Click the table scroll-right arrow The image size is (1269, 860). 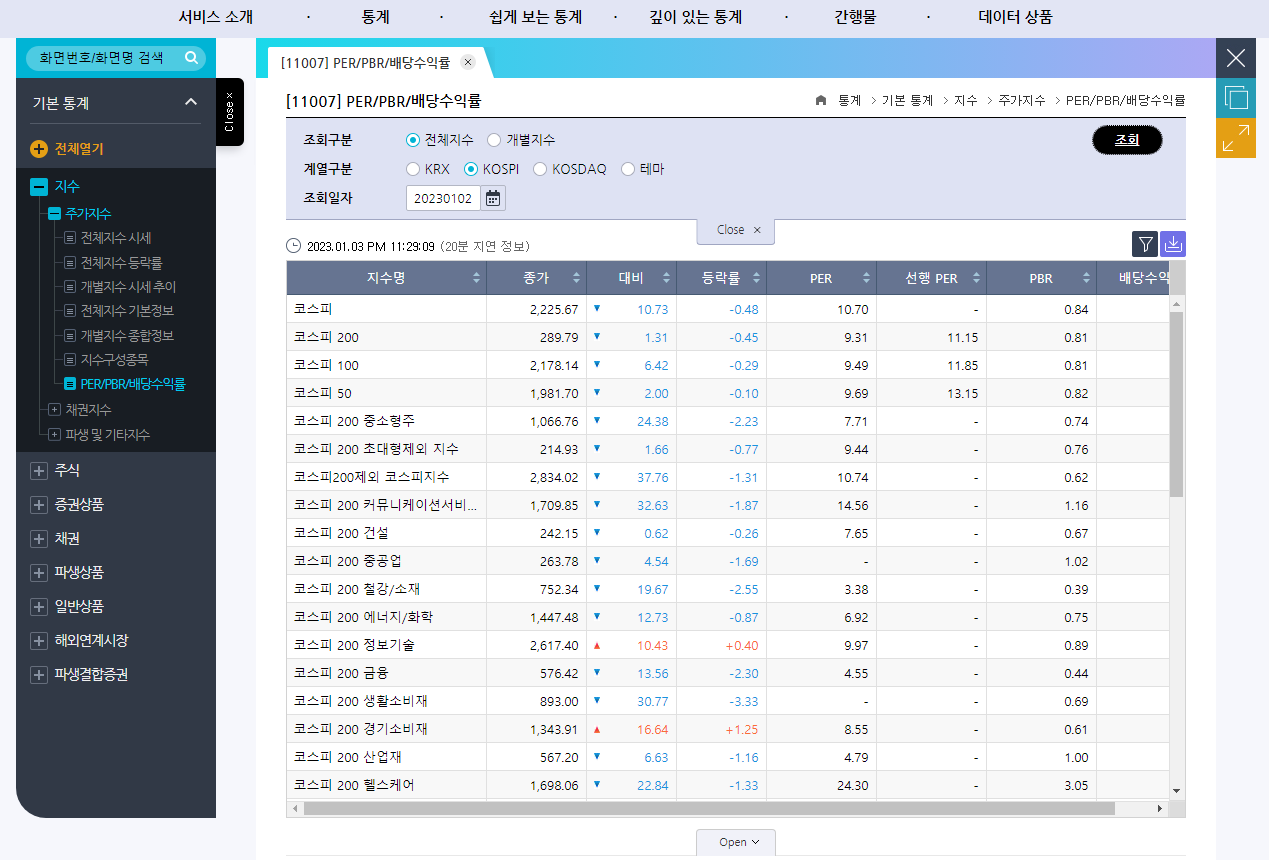click(x=1160, y=808)
